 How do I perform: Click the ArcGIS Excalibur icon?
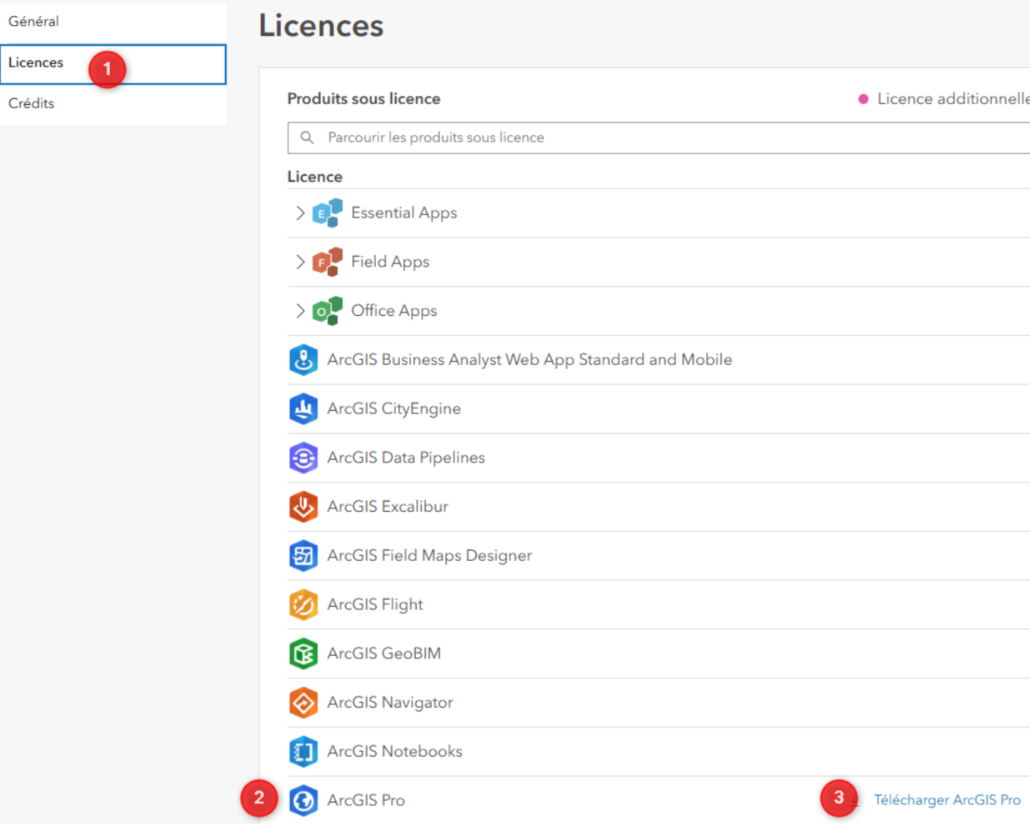[303, 507]
